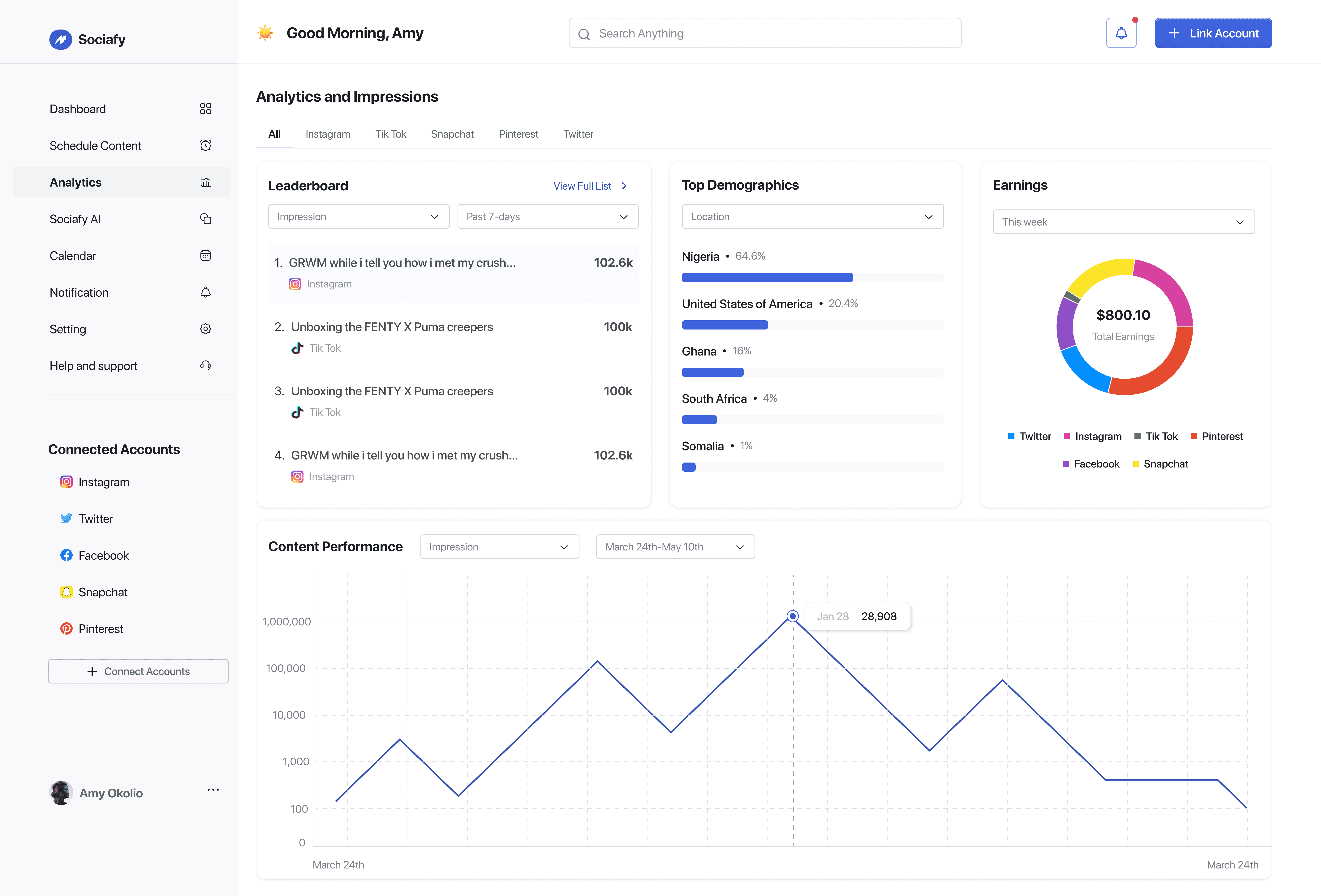
Task: Open the three-dot menu beside Amy Okolio
Action: [213, 790]
